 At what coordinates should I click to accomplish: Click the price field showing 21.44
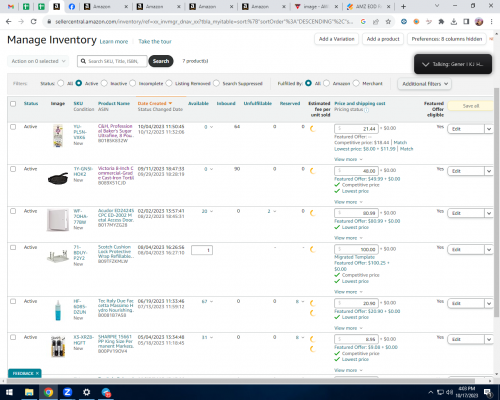(356, 129)
